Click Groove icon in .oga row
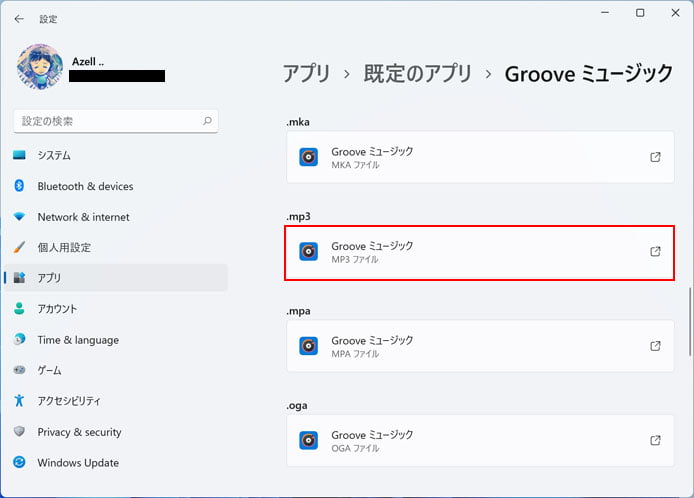 pos(308,440)
